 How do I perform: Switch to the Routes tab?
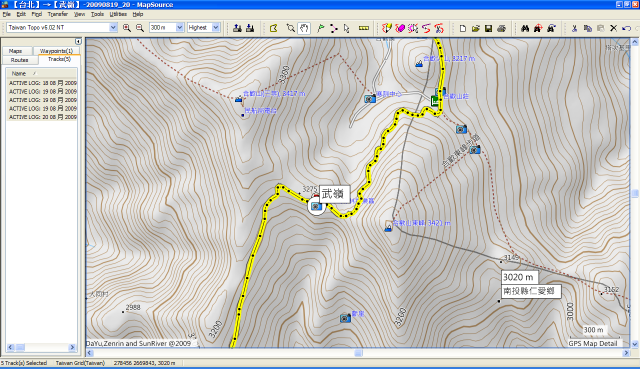point(20,60)
